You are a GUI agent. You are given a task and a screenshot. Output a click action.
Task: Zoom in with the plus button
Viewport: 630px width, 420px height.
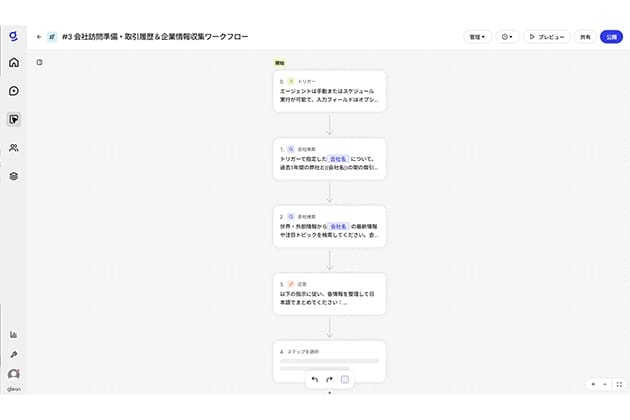(593, 383)
